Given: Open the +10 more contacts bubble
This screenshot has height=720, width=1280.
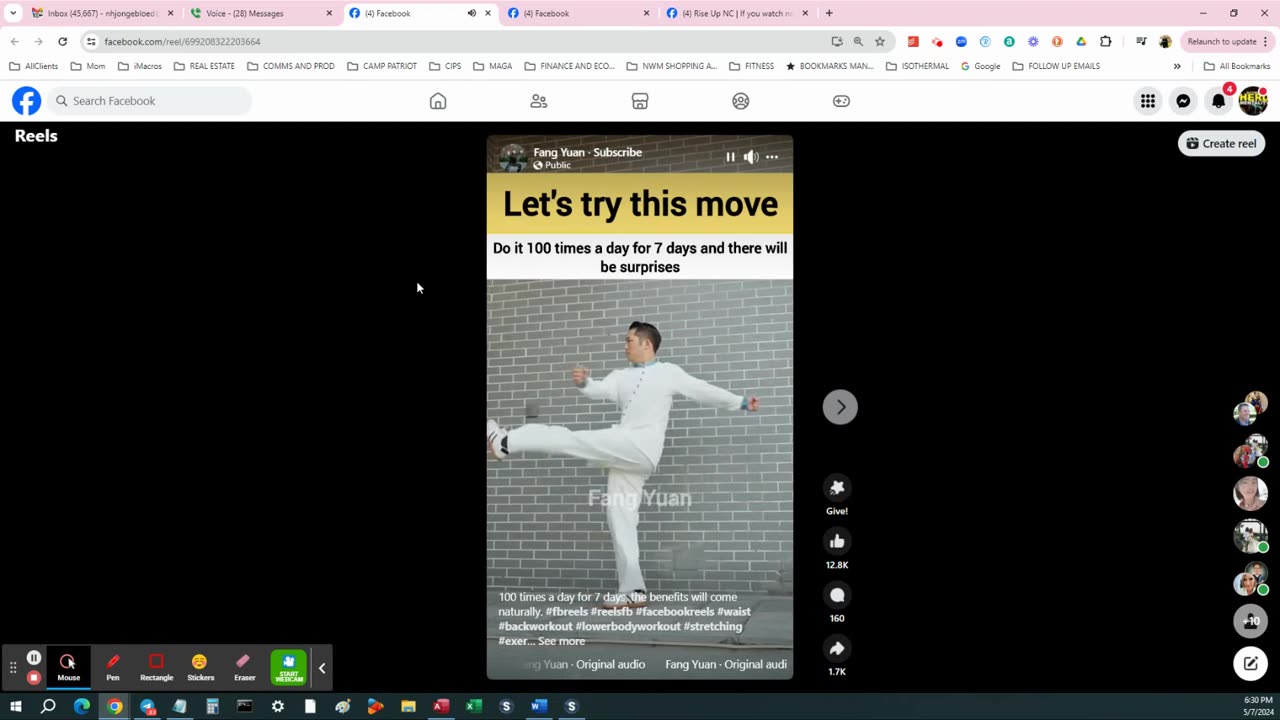Looking at the screenshot, I should 1251,620.
